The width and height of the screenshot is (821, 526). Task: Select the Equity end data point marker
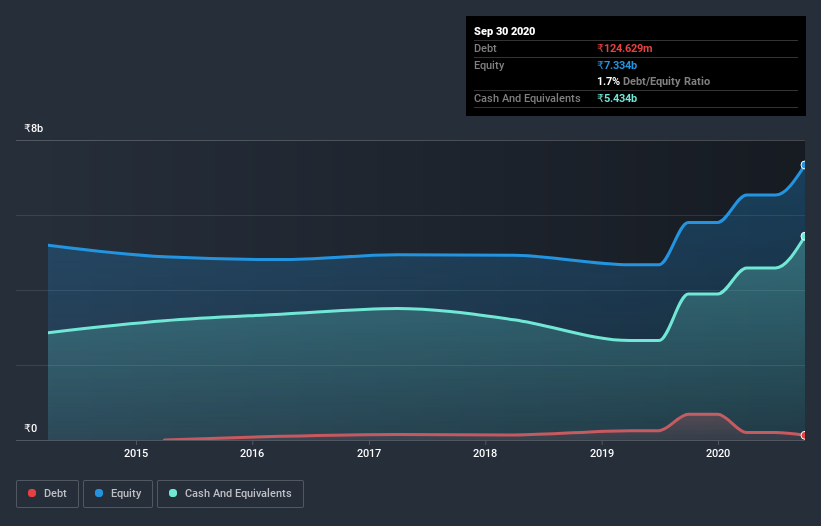pyautogui.click(x=804, y=165)
